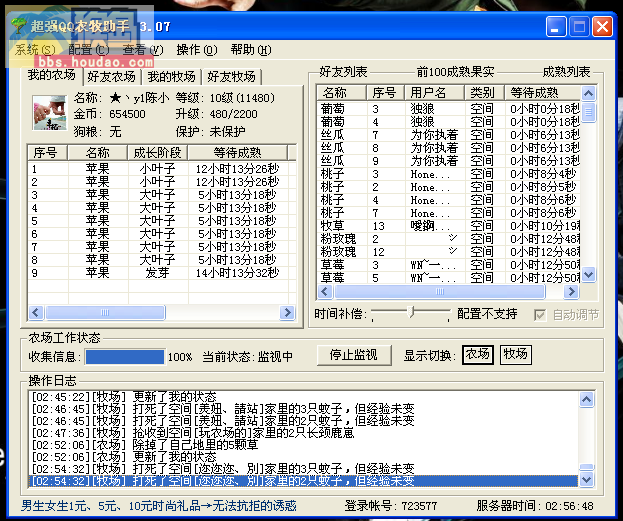Select 牧草 row with 序号 13

pyautogui.click(x=449, y=226)
